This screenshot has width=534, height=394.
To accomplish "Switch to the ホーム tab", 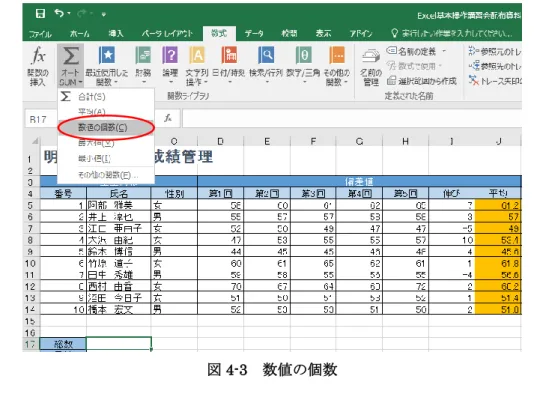I will (80, 33).
